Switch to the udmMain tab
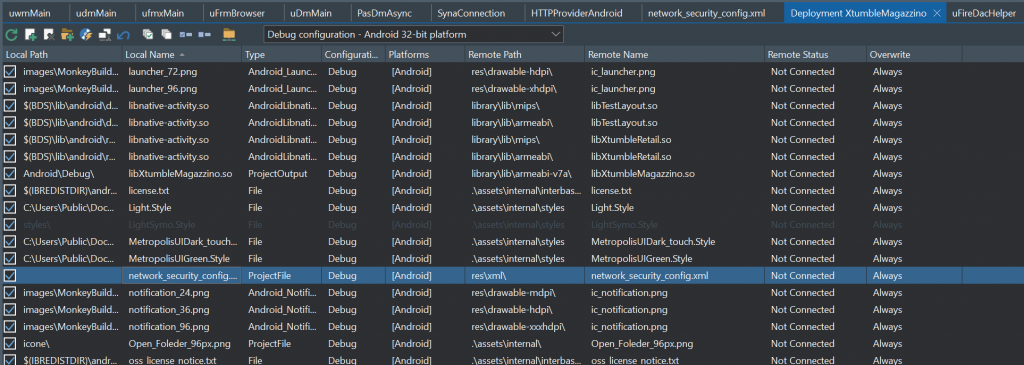The width and height of the screenshot is (1024, 365). pos(96,13)
